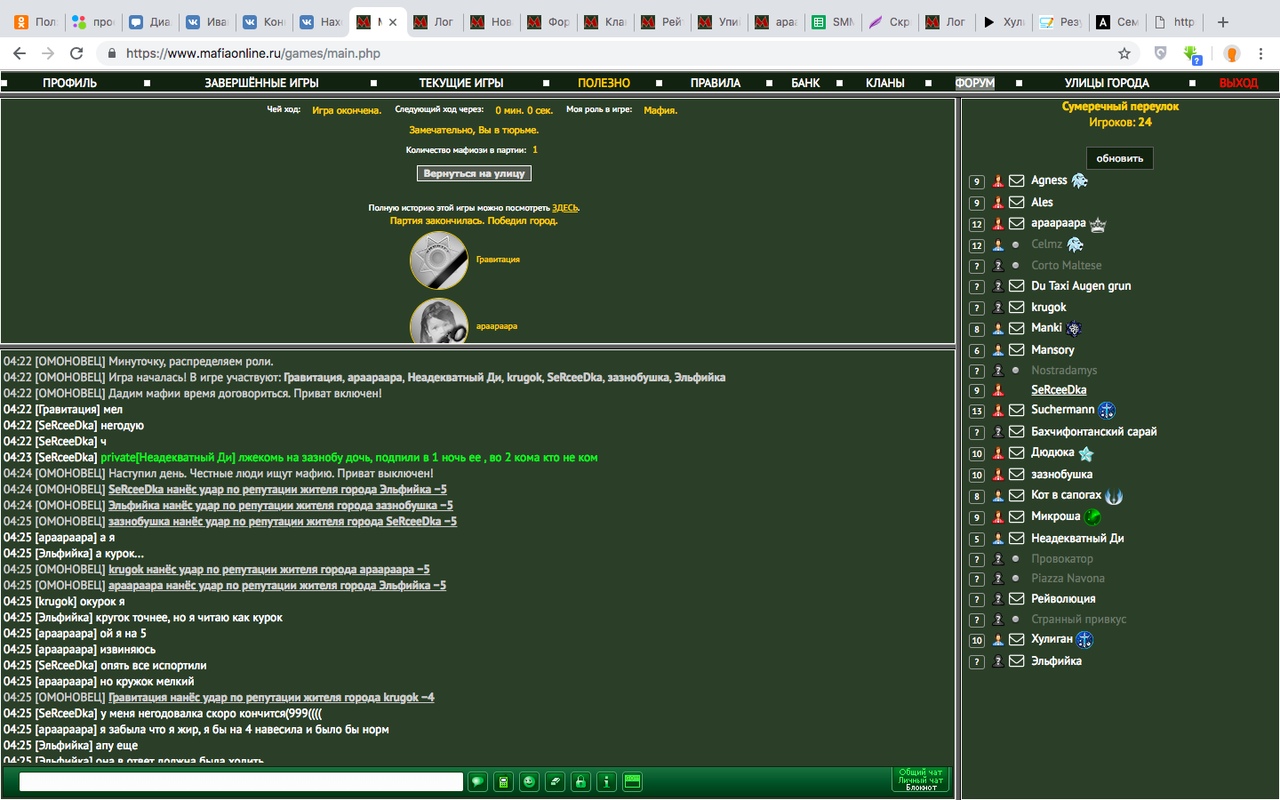The image size is (1280, 800).
Task: Open the ПРОФИЛЬ menu item
Action: (x=70, y=83)
